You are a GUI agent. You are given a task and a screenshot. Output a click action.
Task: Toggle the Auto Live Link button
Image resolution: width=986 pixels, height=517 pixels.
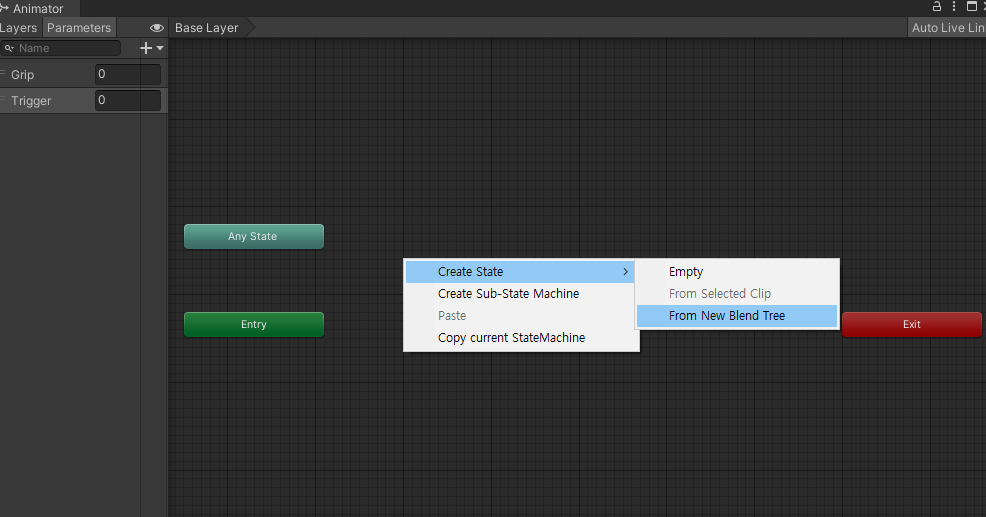pos(947,28)
